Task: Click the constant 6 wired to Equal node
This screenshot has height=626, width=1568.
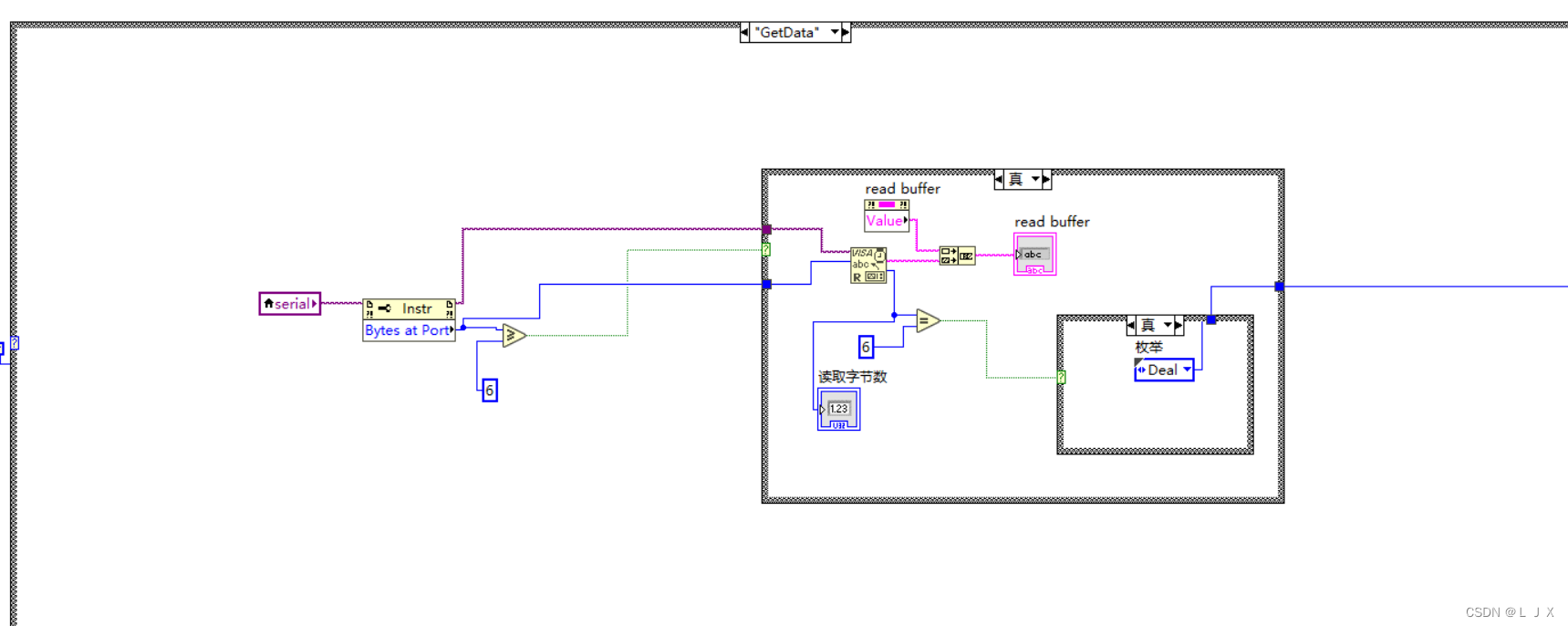Action: click(x=866, y=347)
